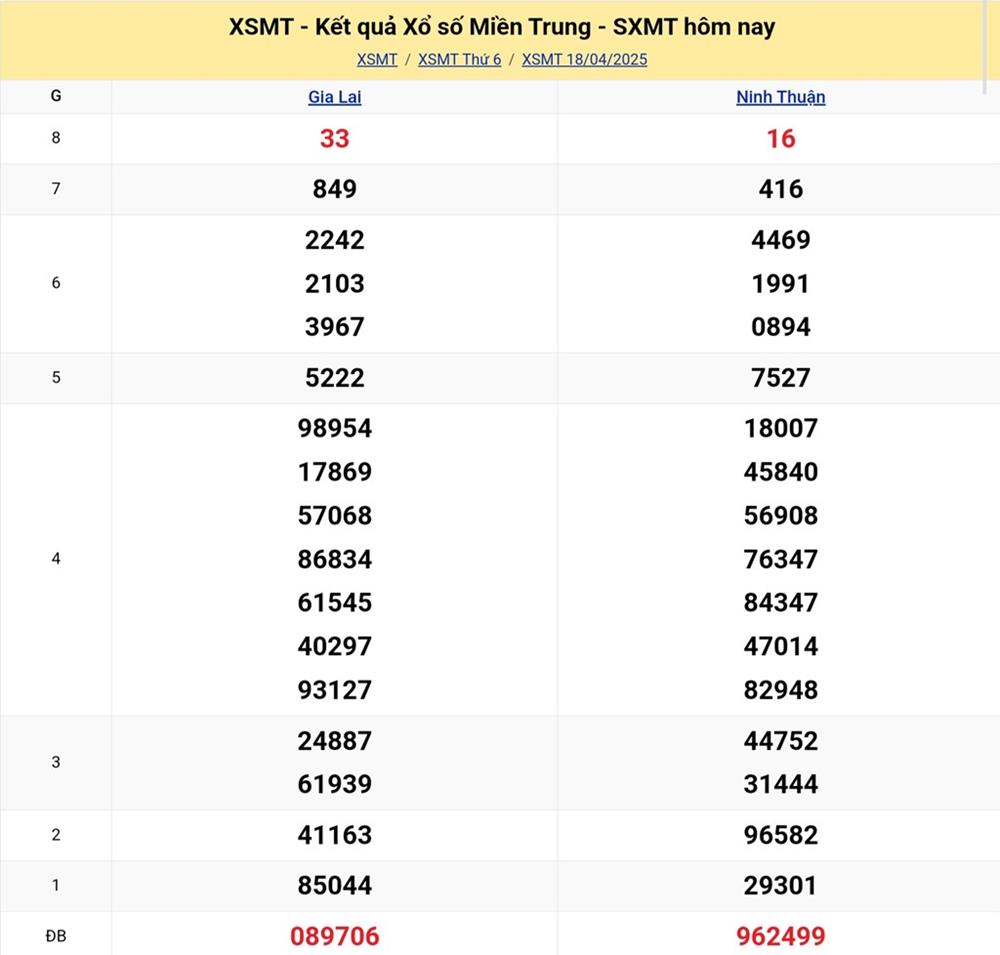Click Gia Lai prize 5 number 5222

coord(334,378)
